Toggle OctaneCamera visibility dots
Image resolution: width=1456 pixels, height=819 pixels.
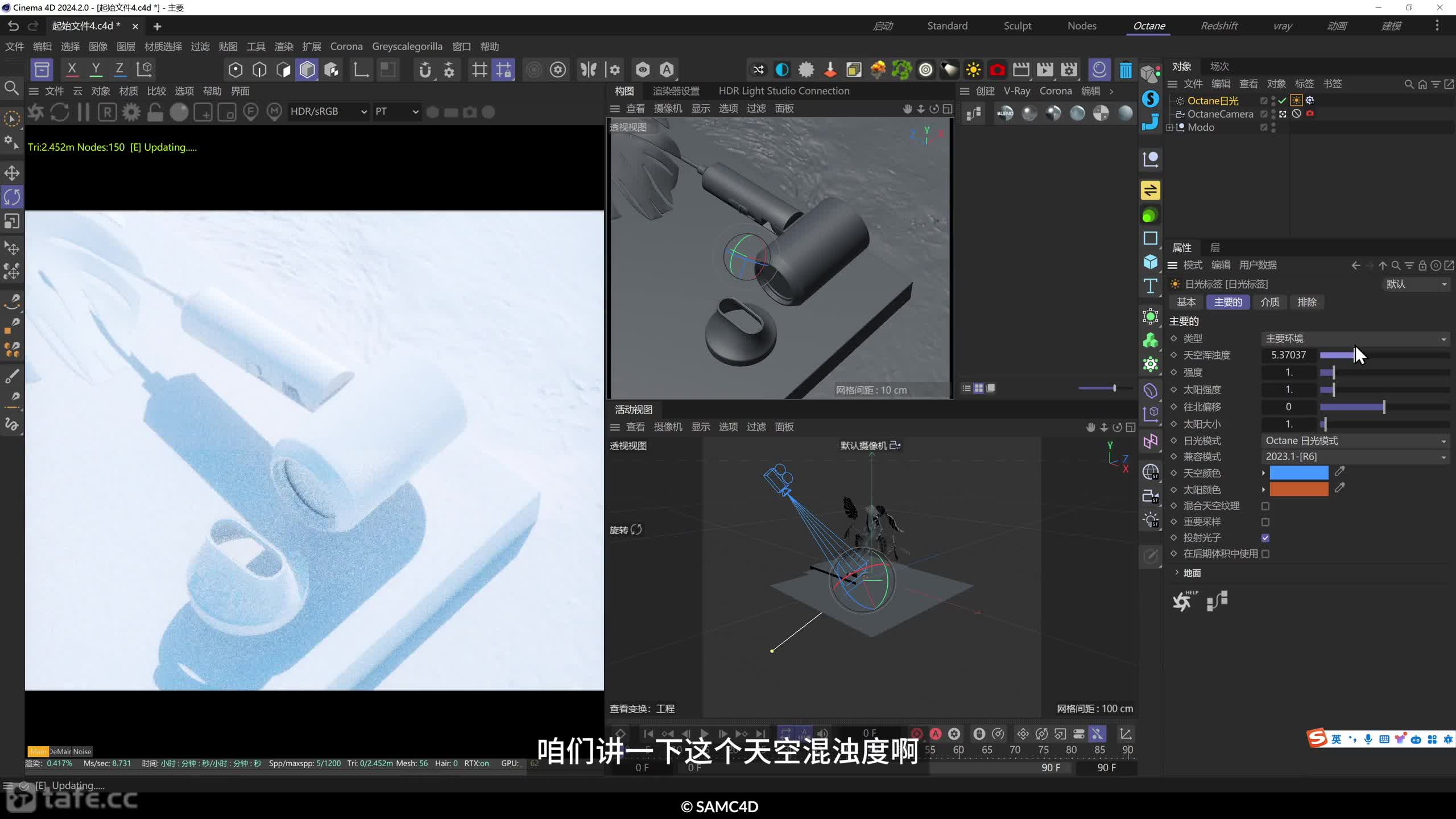coord(1273,114)
